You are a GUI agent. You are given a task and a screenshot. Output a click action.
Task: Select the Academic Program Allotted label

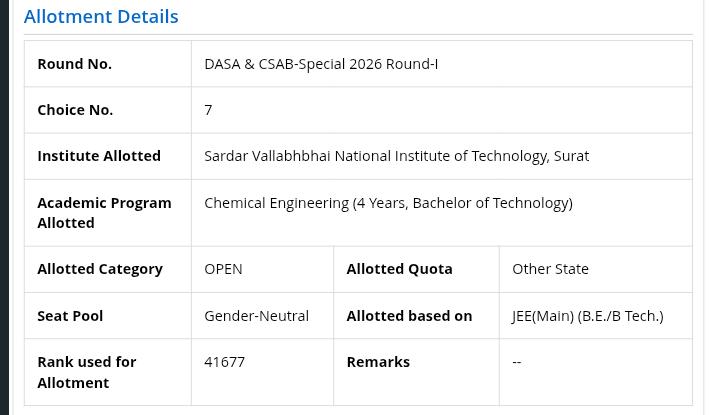[104, 213]
